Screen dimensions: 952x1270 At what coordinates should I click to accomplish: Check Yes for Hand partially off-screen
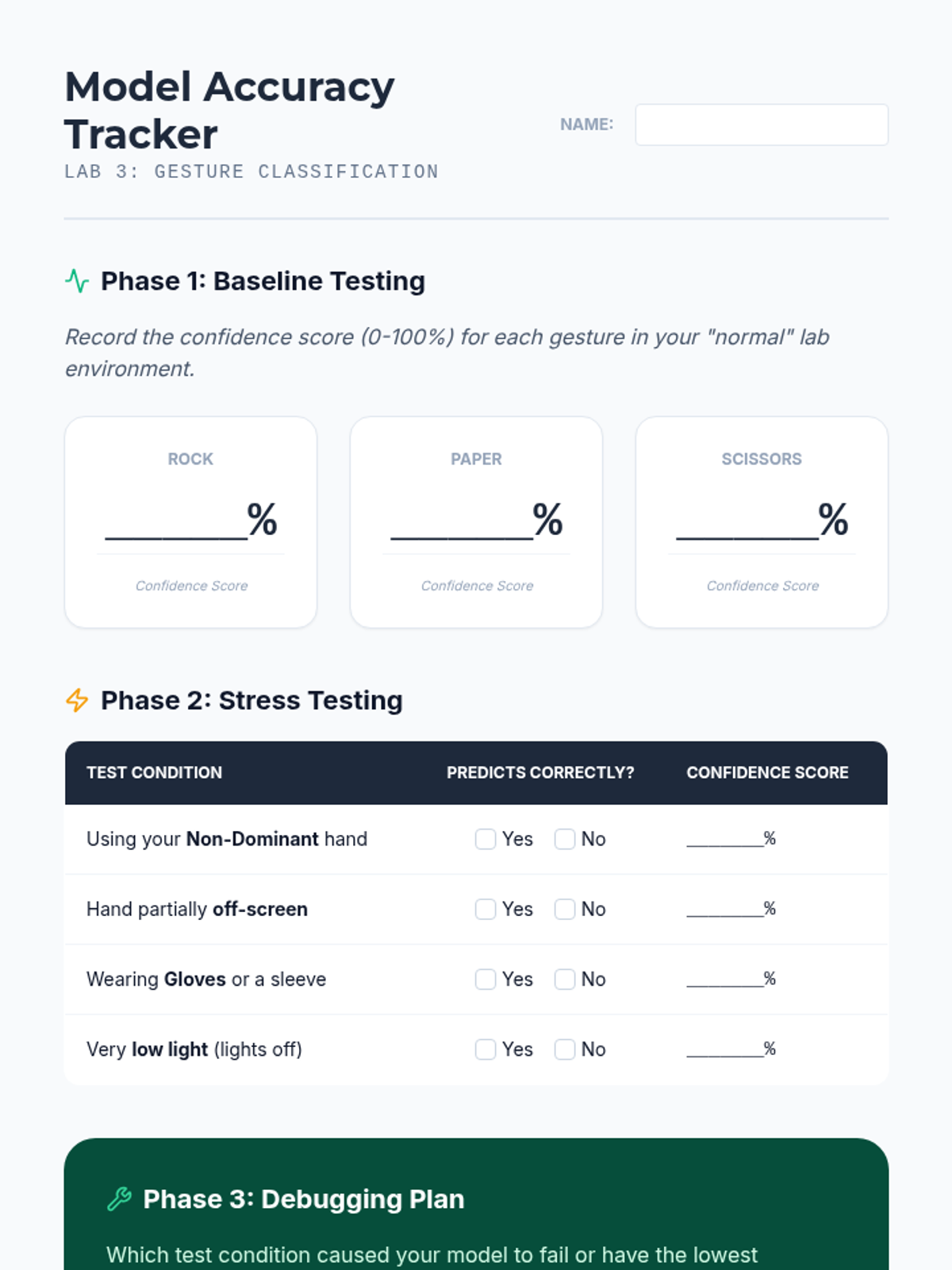pyautogui.click(x=486, y=909)
